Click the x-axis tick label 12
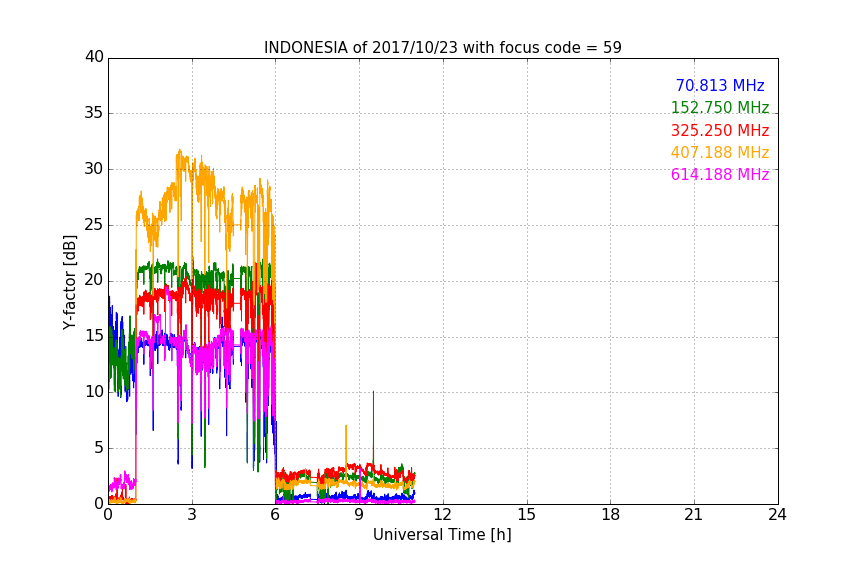This screenshot has height=576, width=864. click(x=442, y=515)
